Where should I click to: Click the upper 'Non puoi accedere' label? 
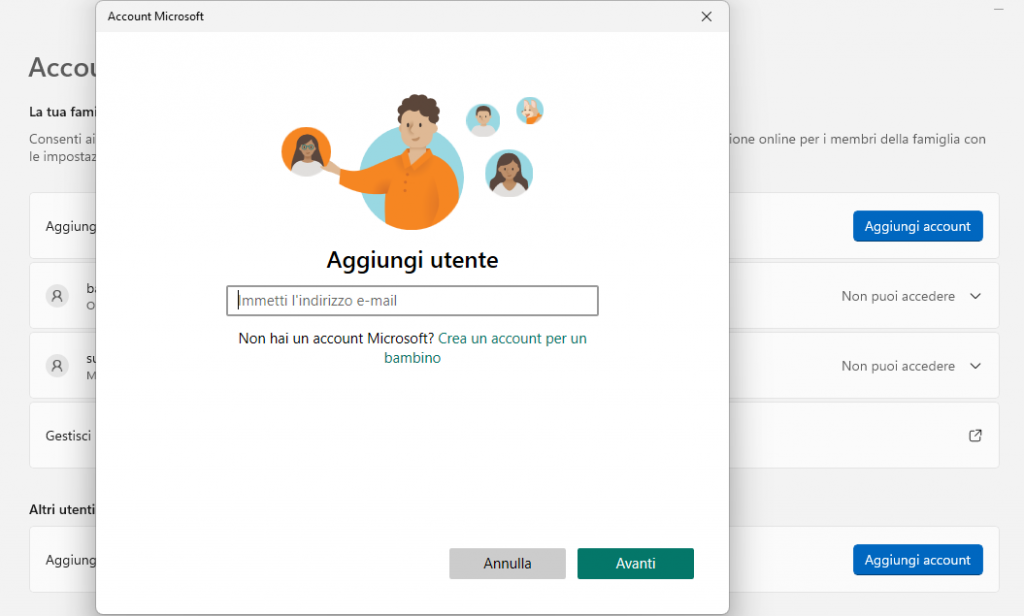click(x=897, y=296)
